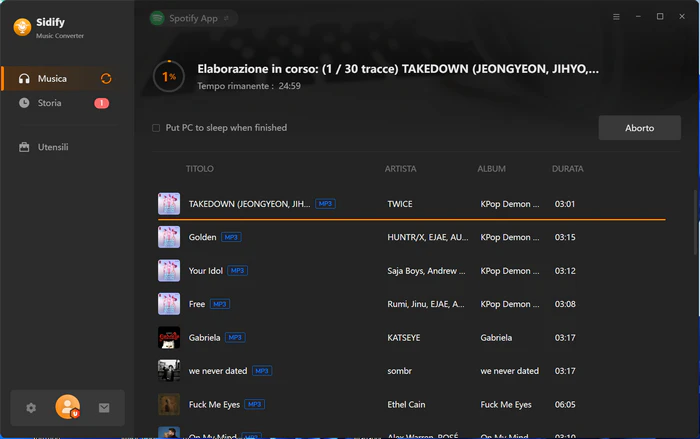This screenshot has width=700, height=439.
Task: Click the track list vertical scrollbar
Action: pyautogui.click(x=695, y=223)
